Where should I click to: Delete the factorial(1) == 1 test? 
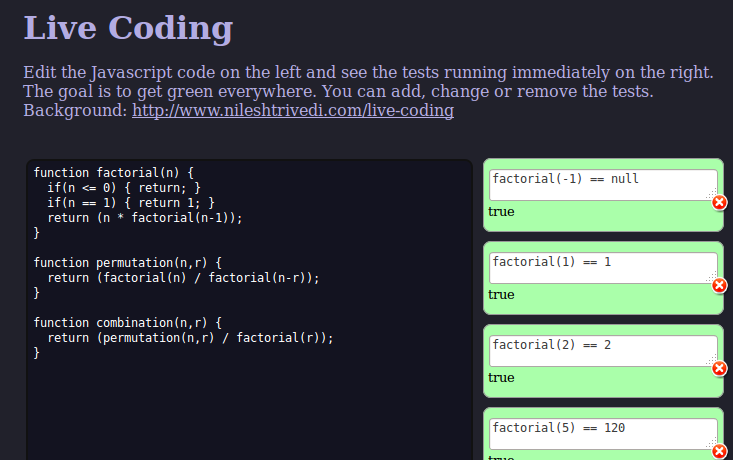point(719,285)
